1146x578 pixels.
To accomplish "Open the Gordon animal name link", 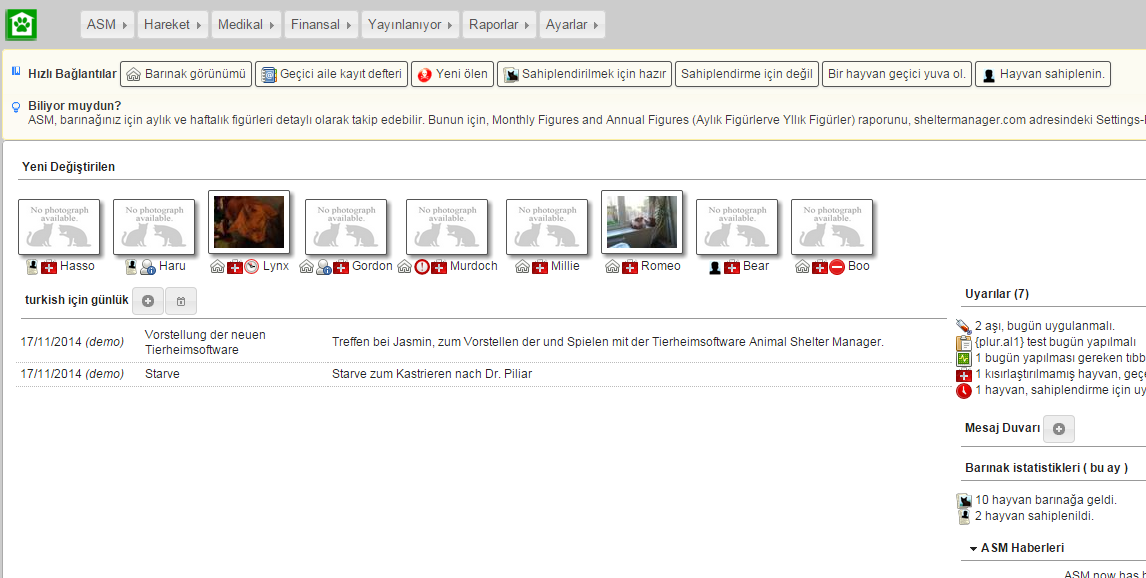I will click(x=372, y=266).
